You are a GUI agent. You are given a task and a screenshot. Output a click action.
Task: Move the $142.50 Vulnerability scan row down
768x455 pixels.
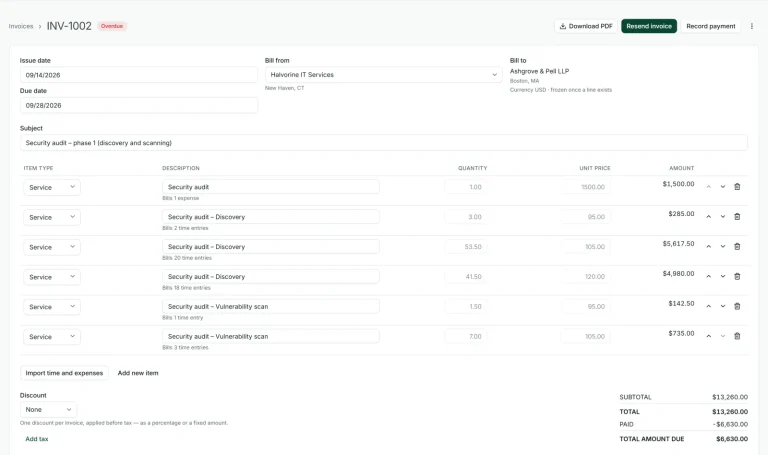point(723,306)
